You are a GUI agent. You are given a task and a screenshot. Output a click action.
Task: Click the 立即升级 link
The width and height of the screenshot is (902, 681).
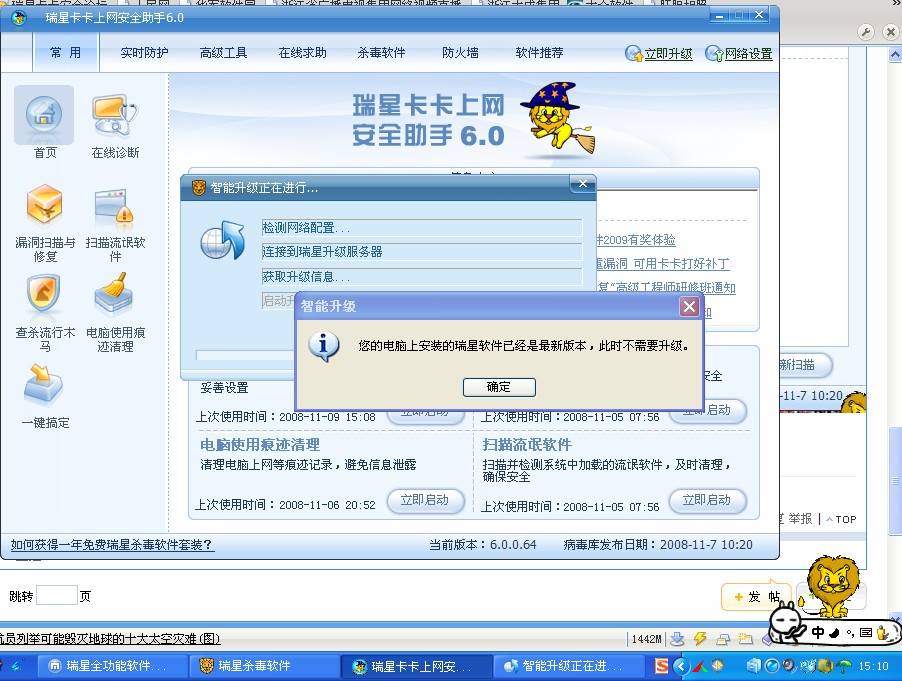(668, 54)
